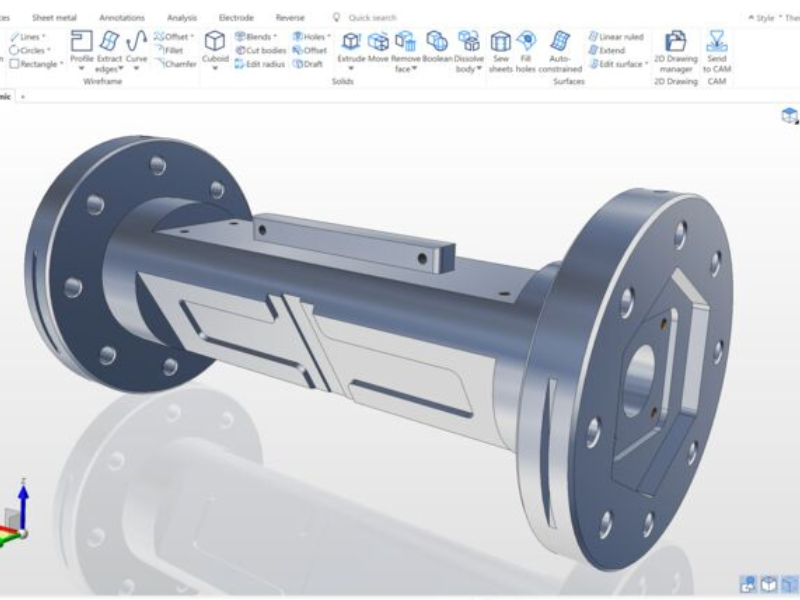Viewport: 800px width, 600px height.
Task: Expand the Blends dropdown
Action: point(260,37)
